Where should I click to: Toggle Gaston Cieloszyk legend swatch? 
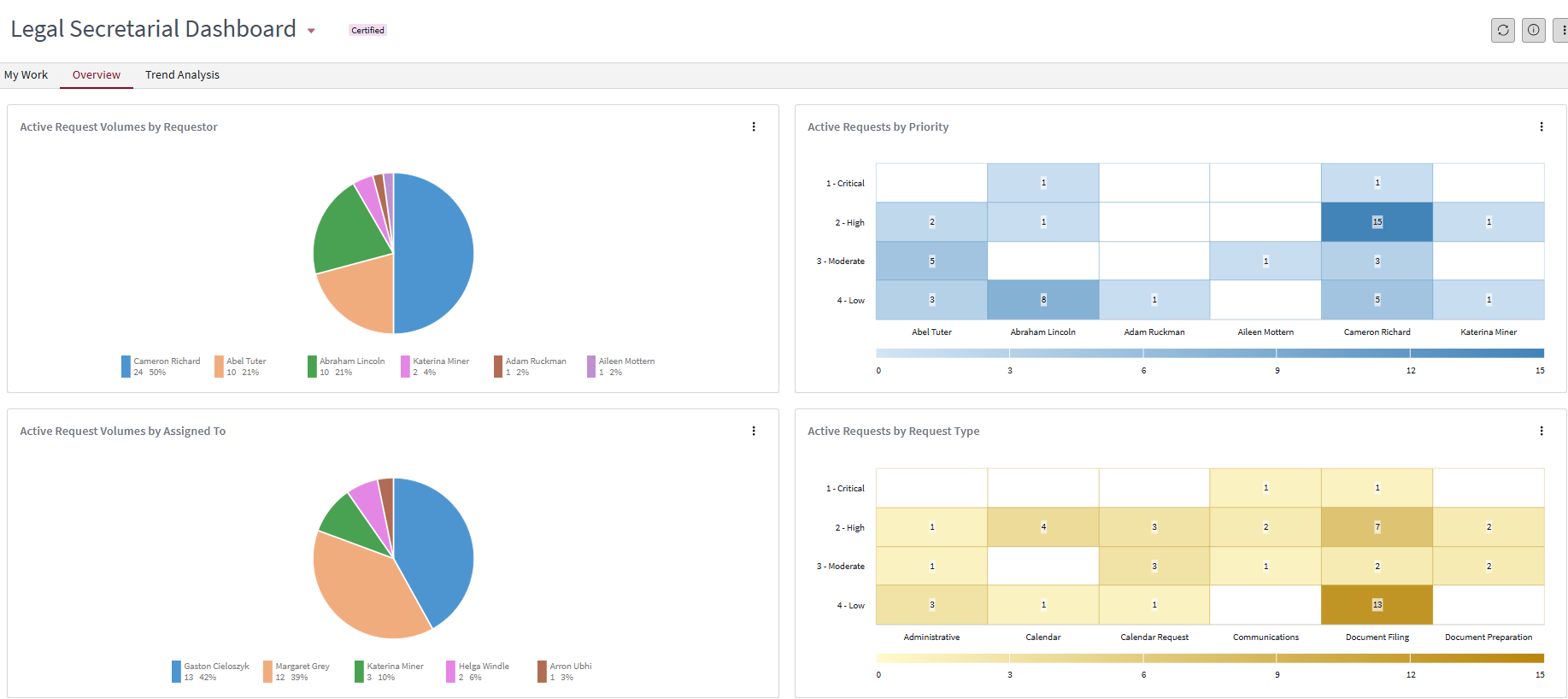[176, 672]
